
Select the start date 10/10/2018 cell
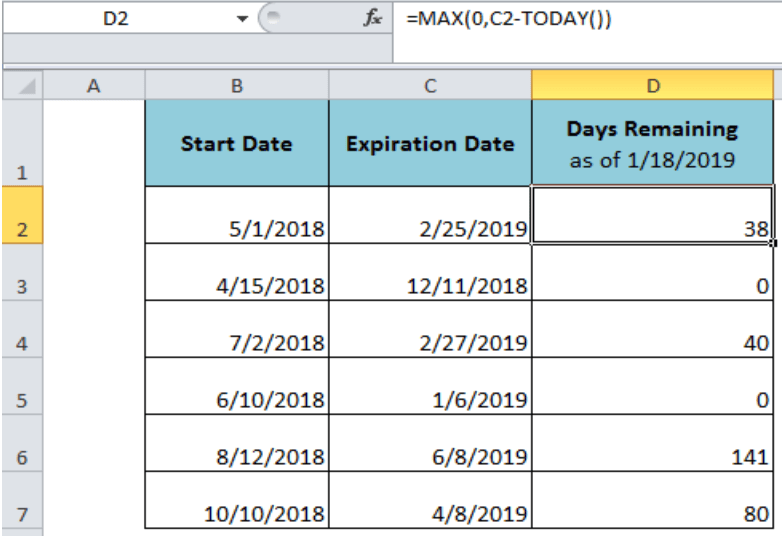click(237, 501)
